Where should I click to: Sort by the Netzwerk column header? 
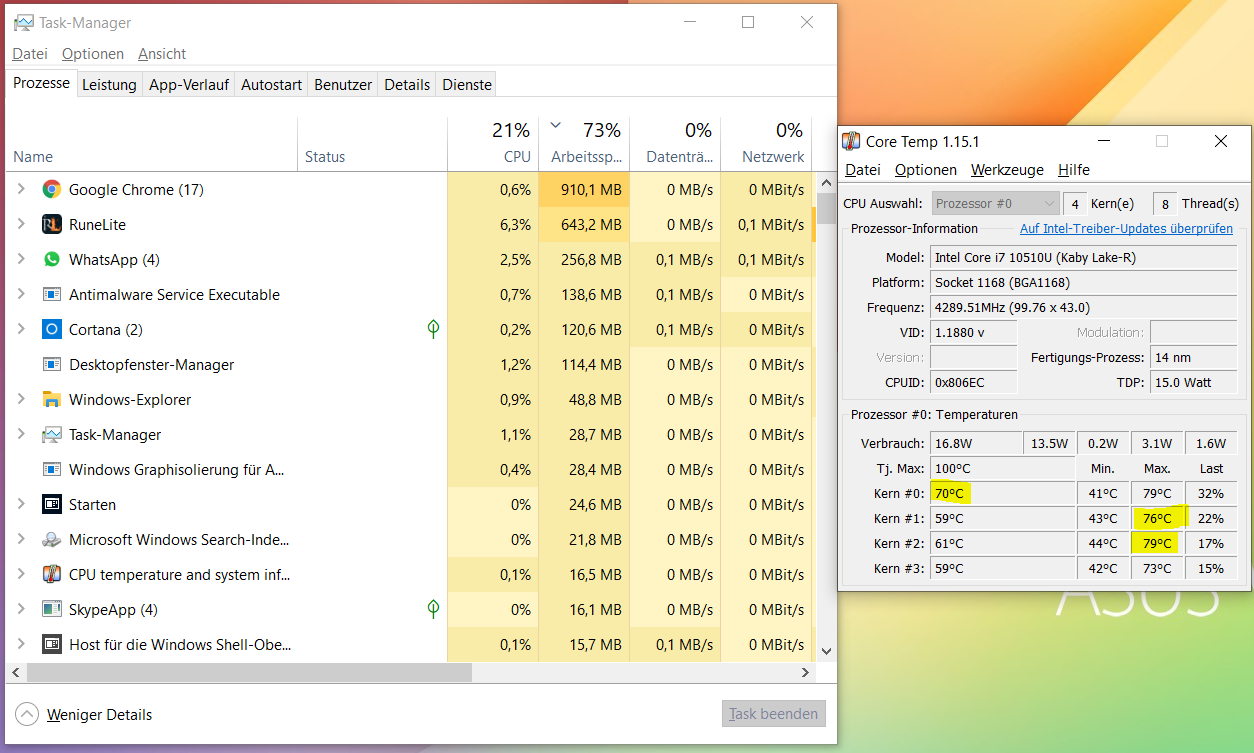(766, 142)
